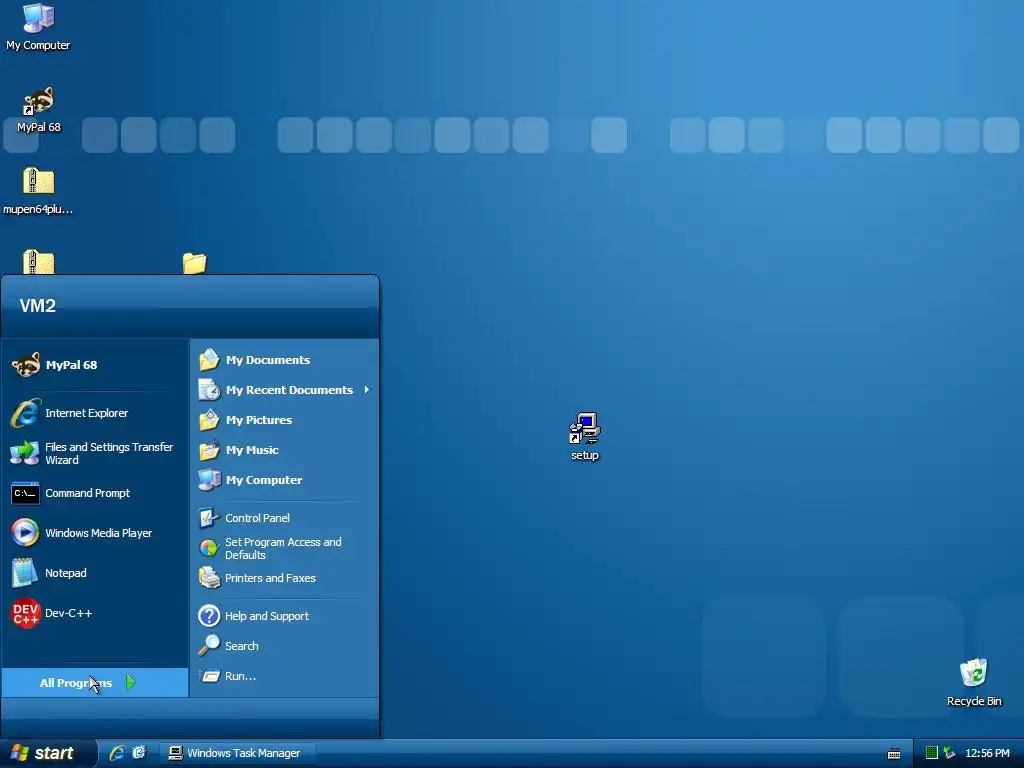
Task: Select the My Computer desktop icon
Action: (38, 26)
